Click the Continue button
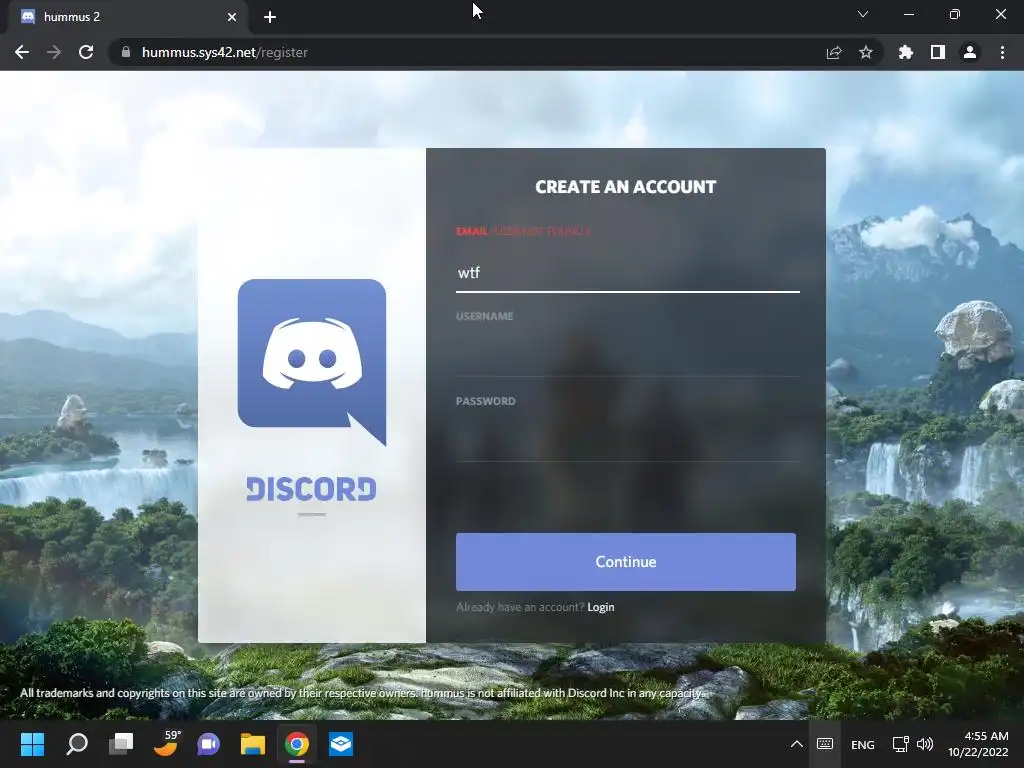The width and height of the screenshot is (1024, 768). [x=626, y=562]
